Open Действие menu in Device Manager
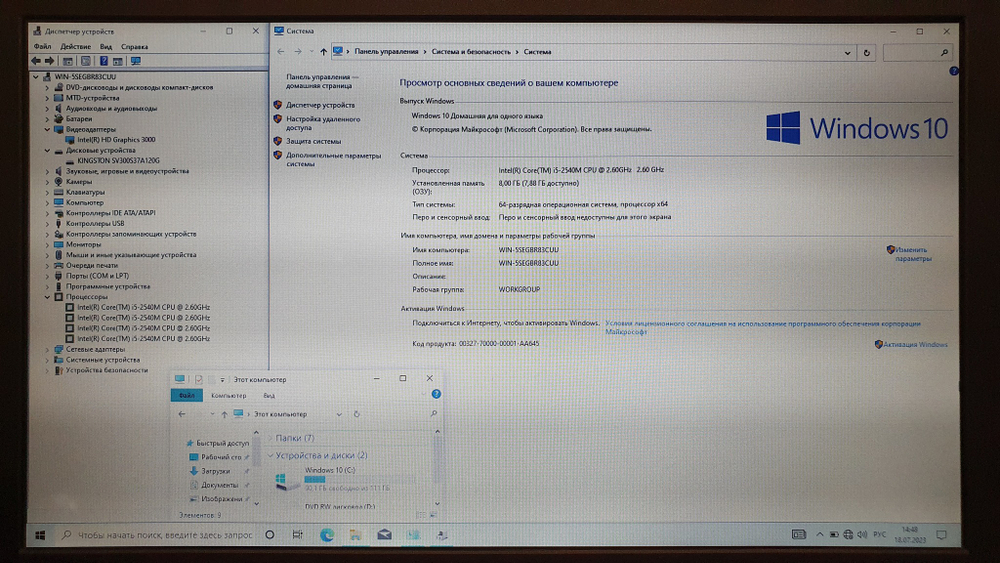Image resolution: width=1000 pixels, height=563 pixels. tap(75, 47)
